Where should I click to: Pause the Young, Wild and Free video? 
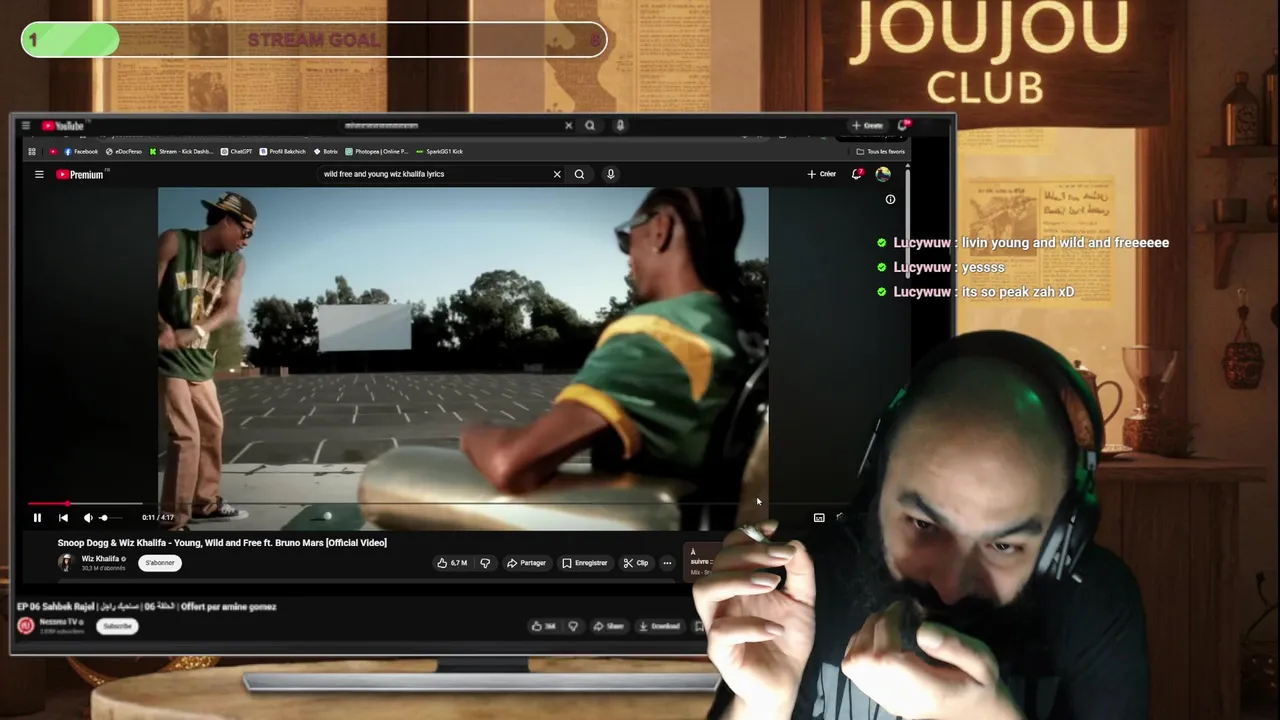(37, 517)
